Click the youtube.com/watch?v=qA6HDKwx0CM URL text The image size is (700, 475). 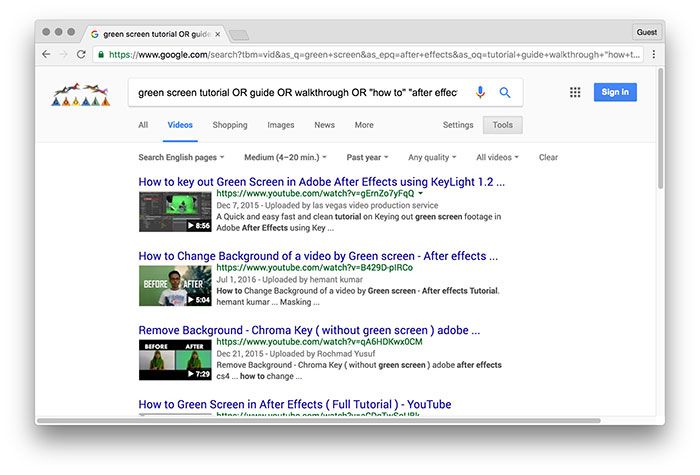(x=319, y=342)
